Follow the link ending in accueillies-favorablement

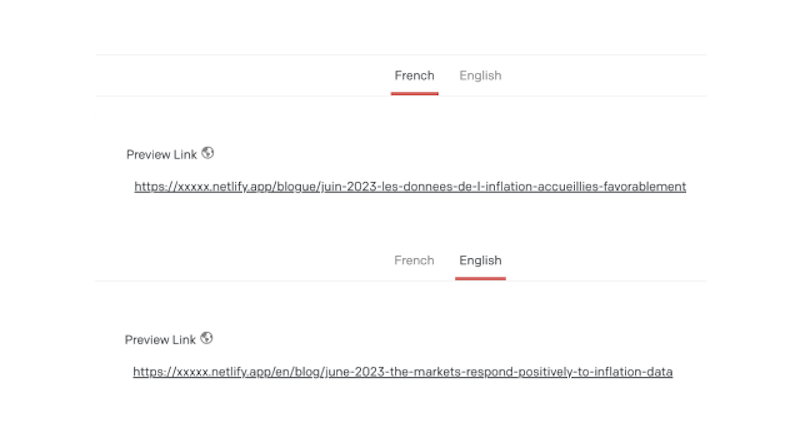pos(410,187)
